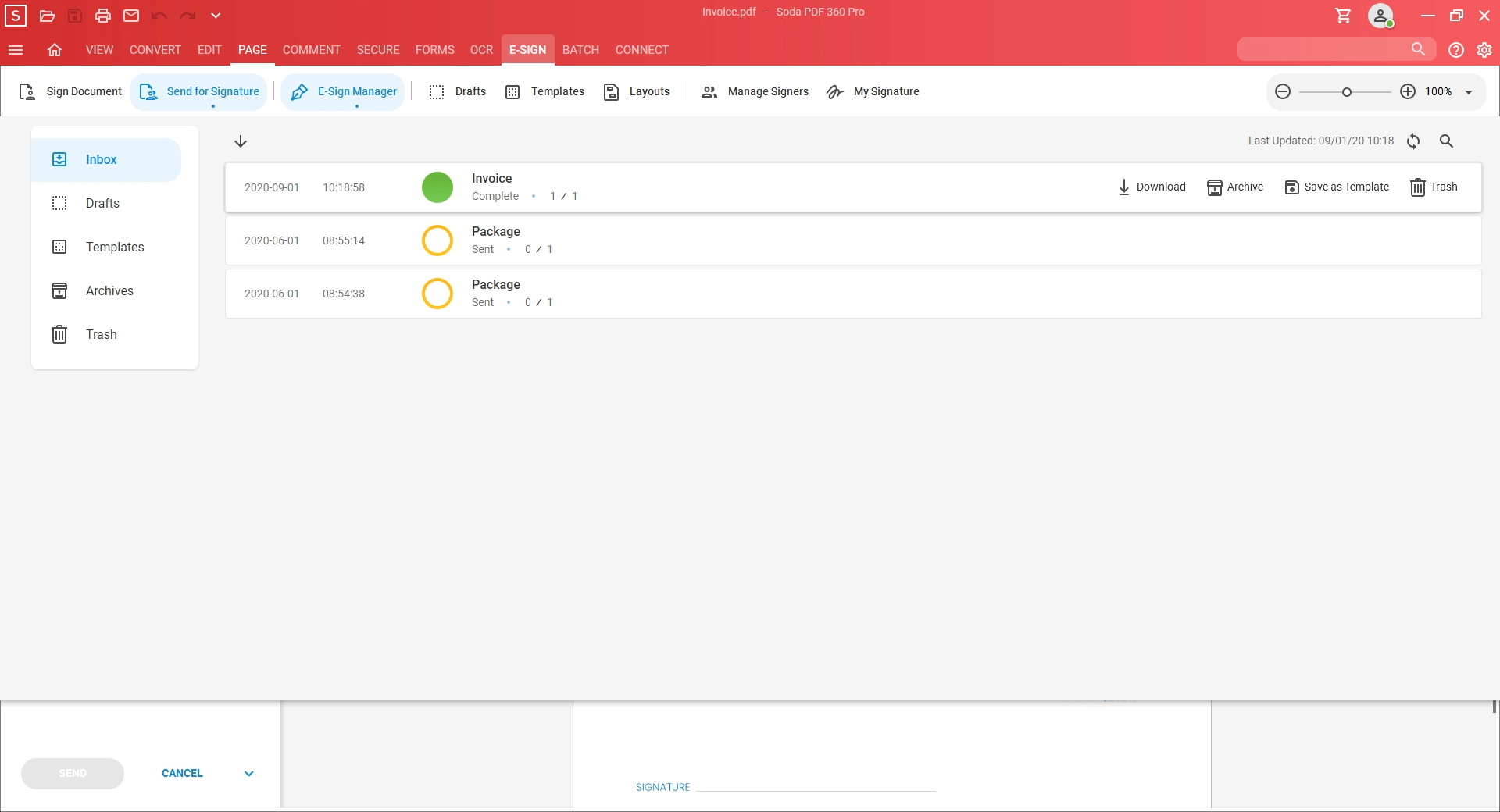
Task: Archive the Invoice package
Action: click(1235, 187)
